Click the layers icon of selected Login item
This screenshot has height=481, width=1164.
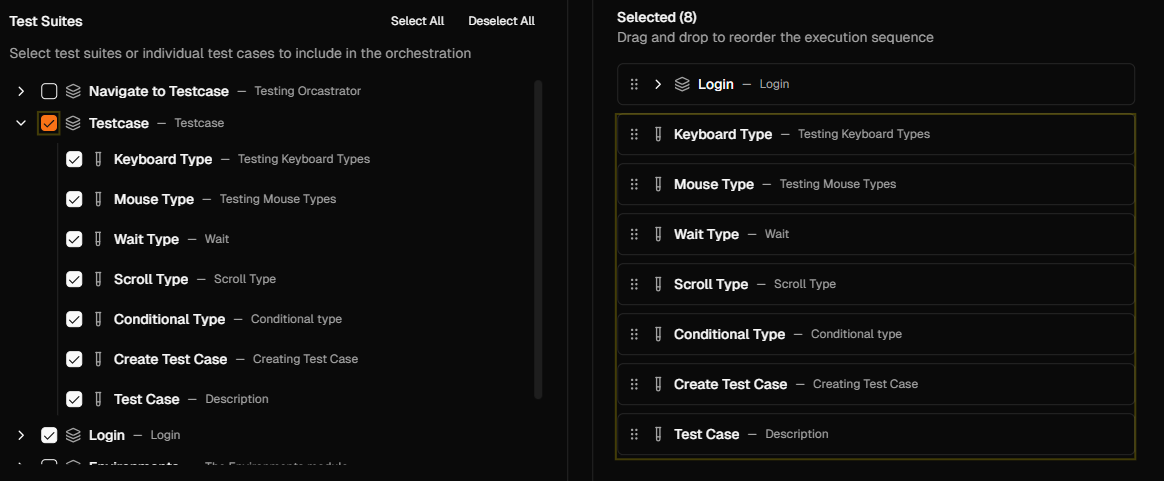pyautogui.click(x=682, y=85)
